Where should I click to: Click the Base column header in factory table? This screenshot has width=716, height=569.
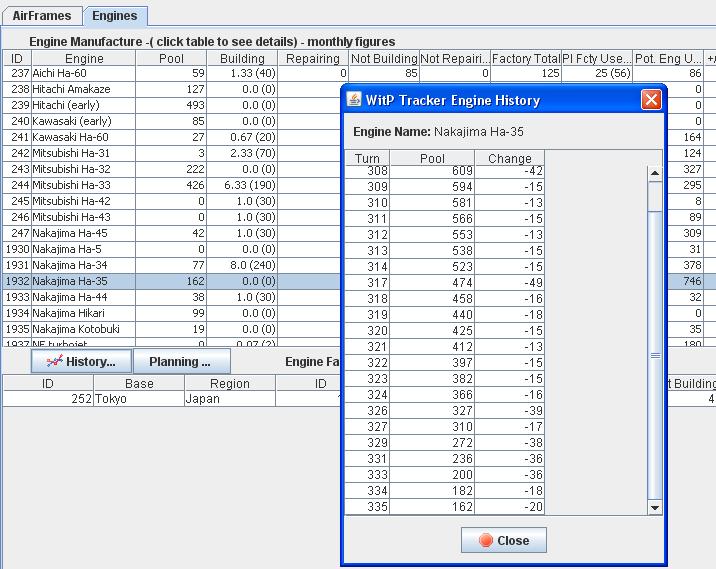[139, 383]
